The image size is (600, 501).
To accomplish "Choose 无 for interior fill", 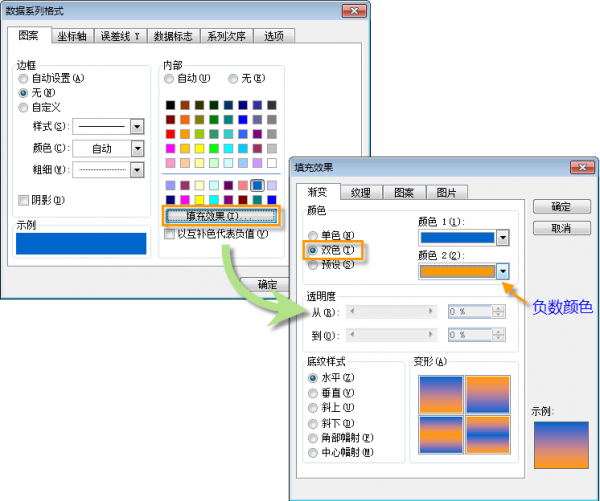I will (x=233, y=79).
